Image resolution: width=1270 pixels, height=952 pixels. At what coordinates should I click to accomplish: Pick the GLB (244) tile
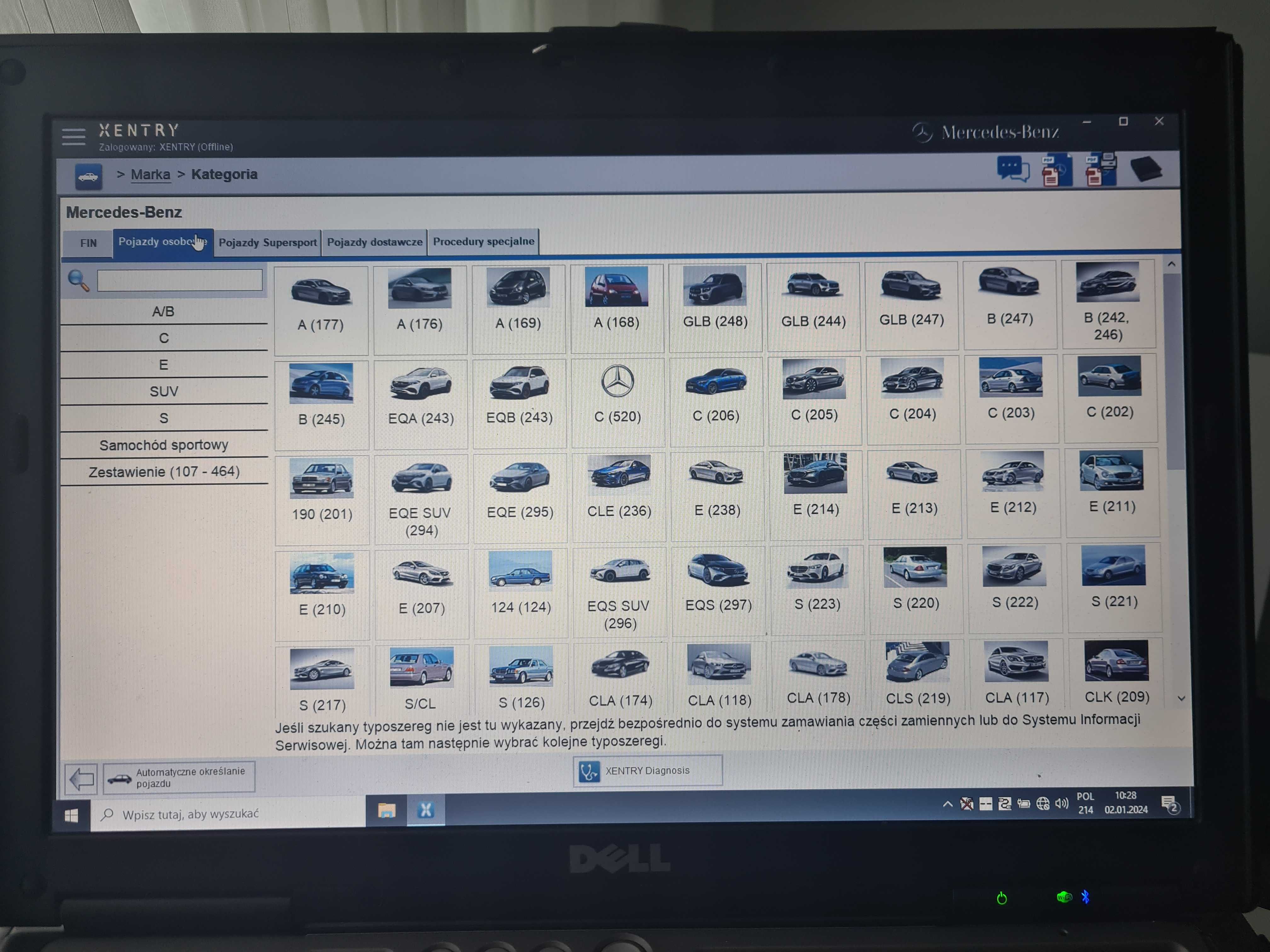pyautogui.click(x=814, y=306)
